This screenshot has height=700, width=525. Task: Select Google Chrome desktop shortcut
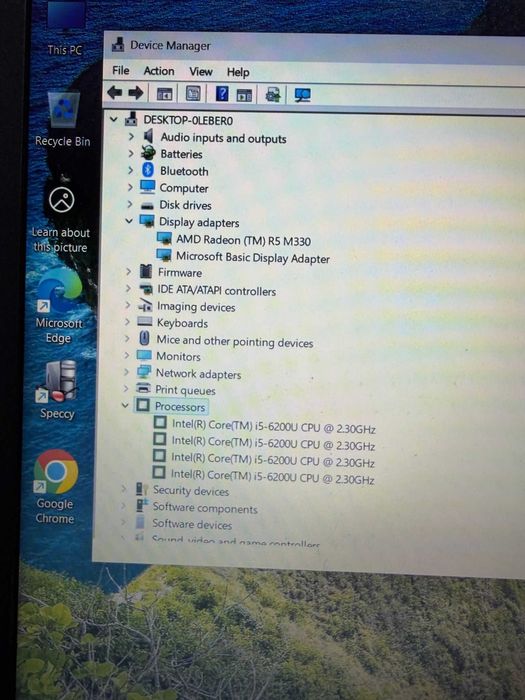[x=55, y=488]
